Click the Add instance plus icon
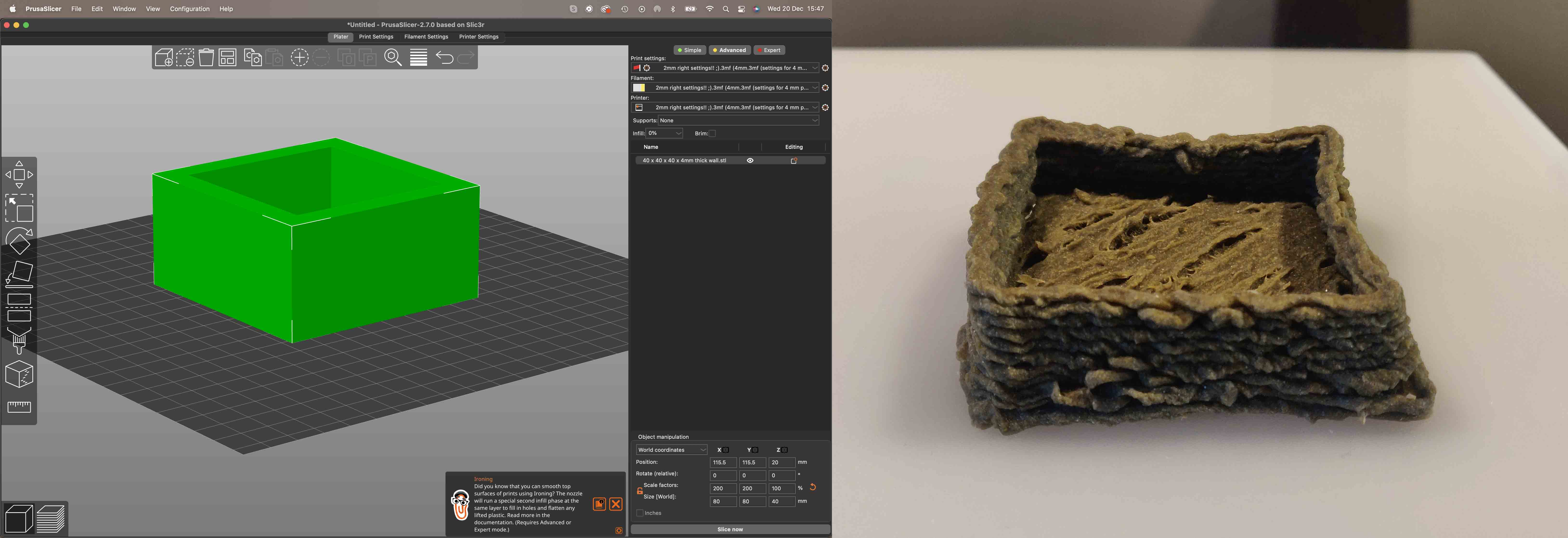Viewport: 1568px width, 538px height. pyautogui.click(x=299, y=58)
